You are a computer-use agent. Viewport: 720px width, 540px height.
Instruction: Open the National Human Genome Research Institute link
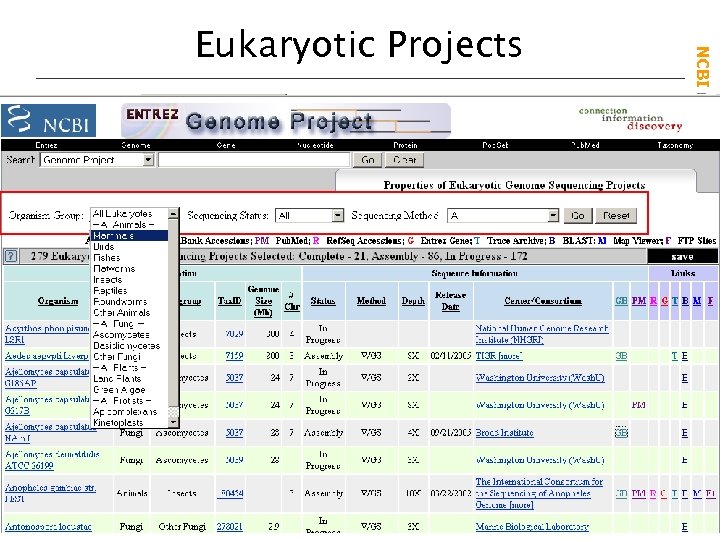(542, 334)
